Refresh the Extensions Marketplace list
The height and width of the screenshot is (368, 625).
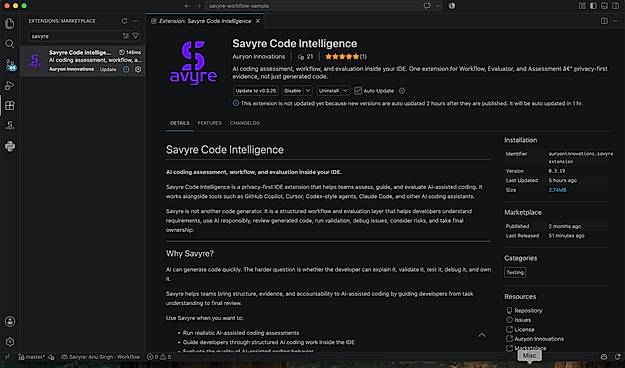pos(124,21)
